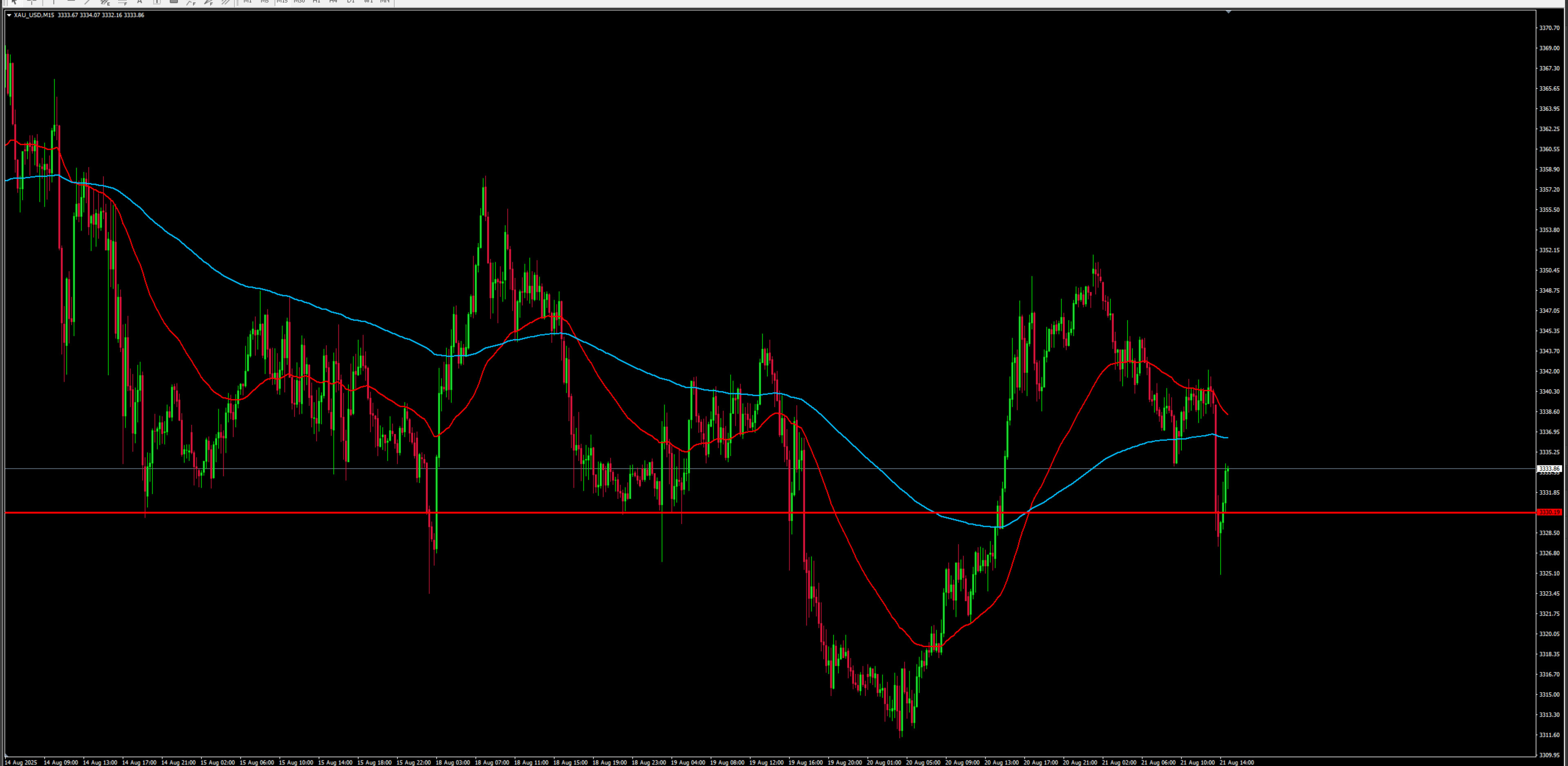The image size is (1568, 766).
Task: Switch to the D1 daily timeframe
Action: [x=351, y=2]
